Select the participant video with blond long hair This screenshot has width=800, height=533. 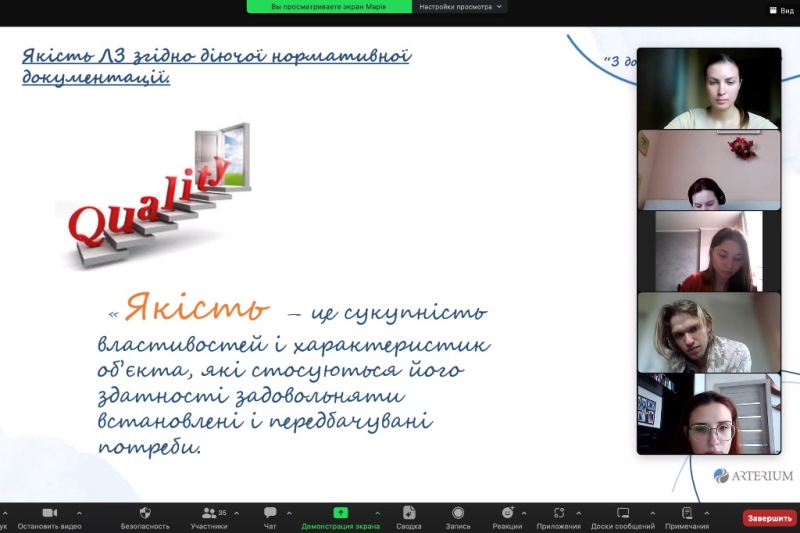pos(709,332)
